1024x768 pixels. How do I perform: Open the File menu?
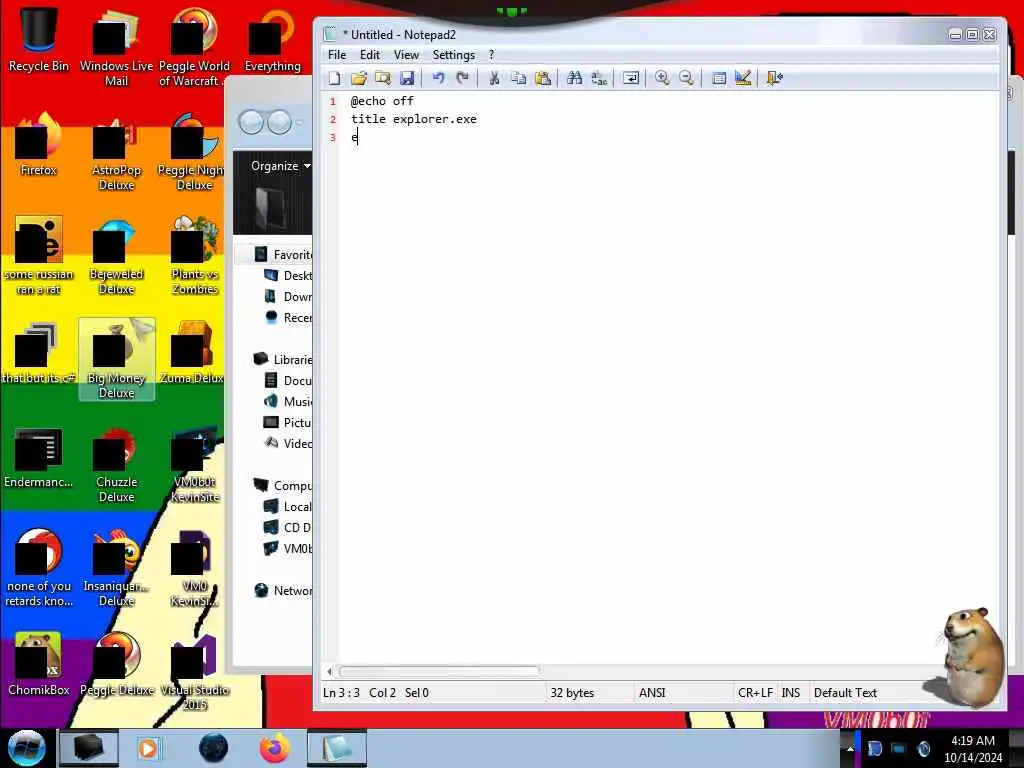point(337,55)
